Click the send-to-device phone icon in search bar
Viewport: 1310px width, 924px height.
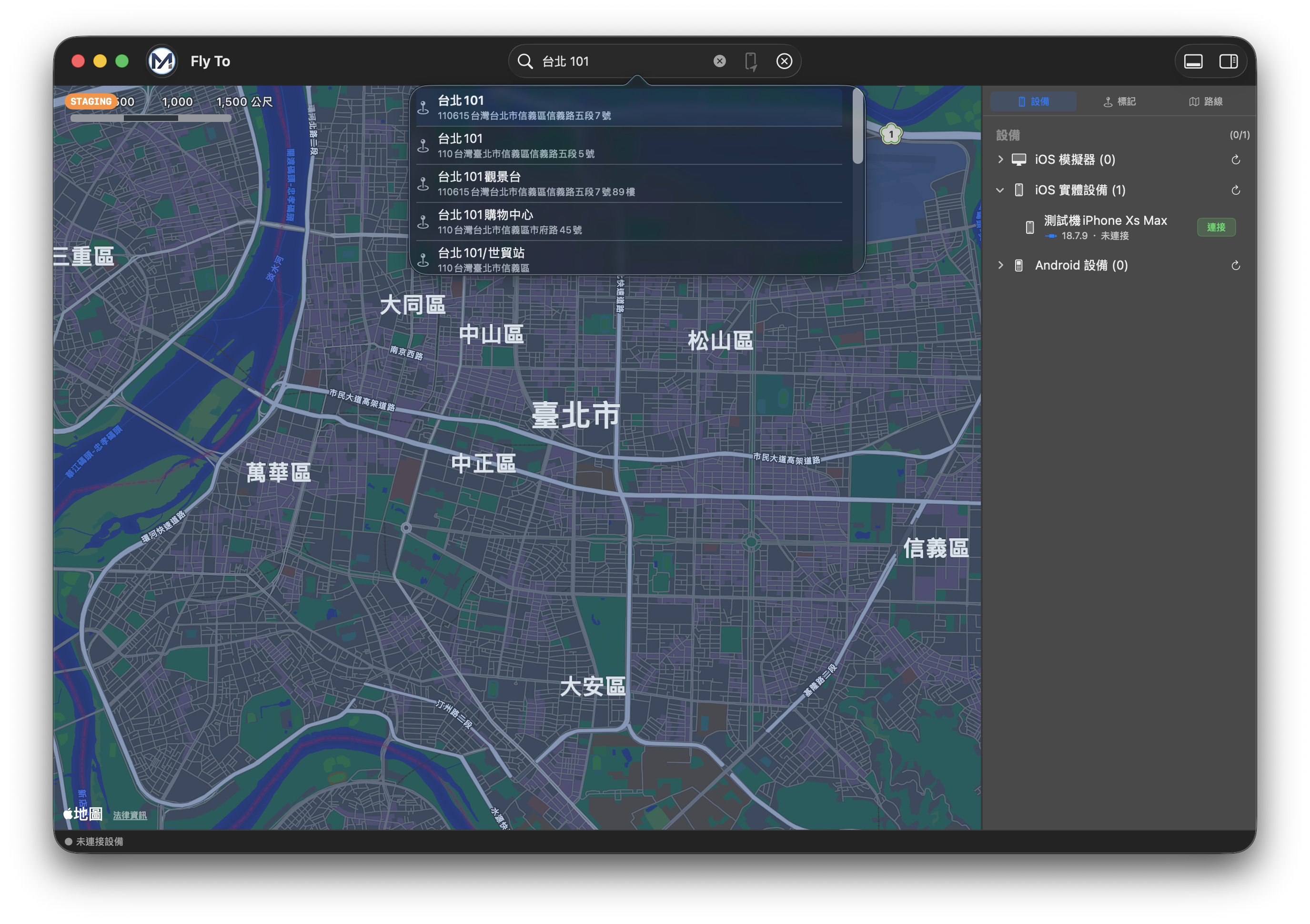(x=751, y=61)
